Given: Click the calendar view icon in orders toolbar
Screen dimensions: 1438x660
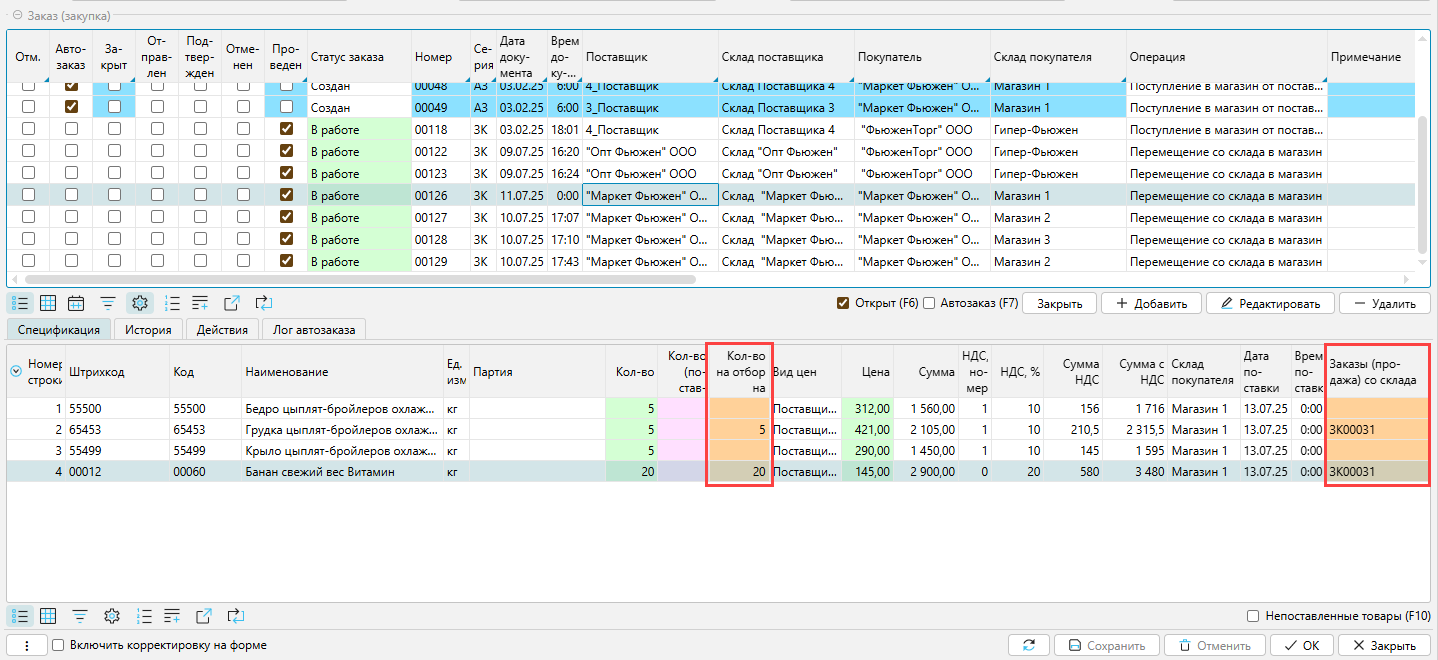Looking at the screenshot, I should coord(76,303).
